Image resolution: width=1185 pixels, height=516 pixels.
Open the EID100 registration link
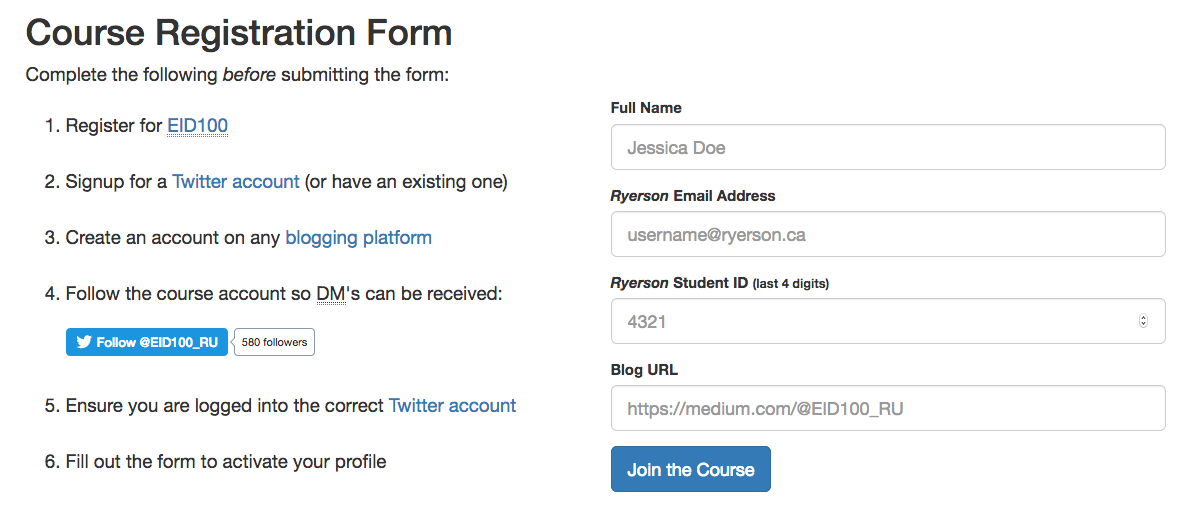pos(197,126)
